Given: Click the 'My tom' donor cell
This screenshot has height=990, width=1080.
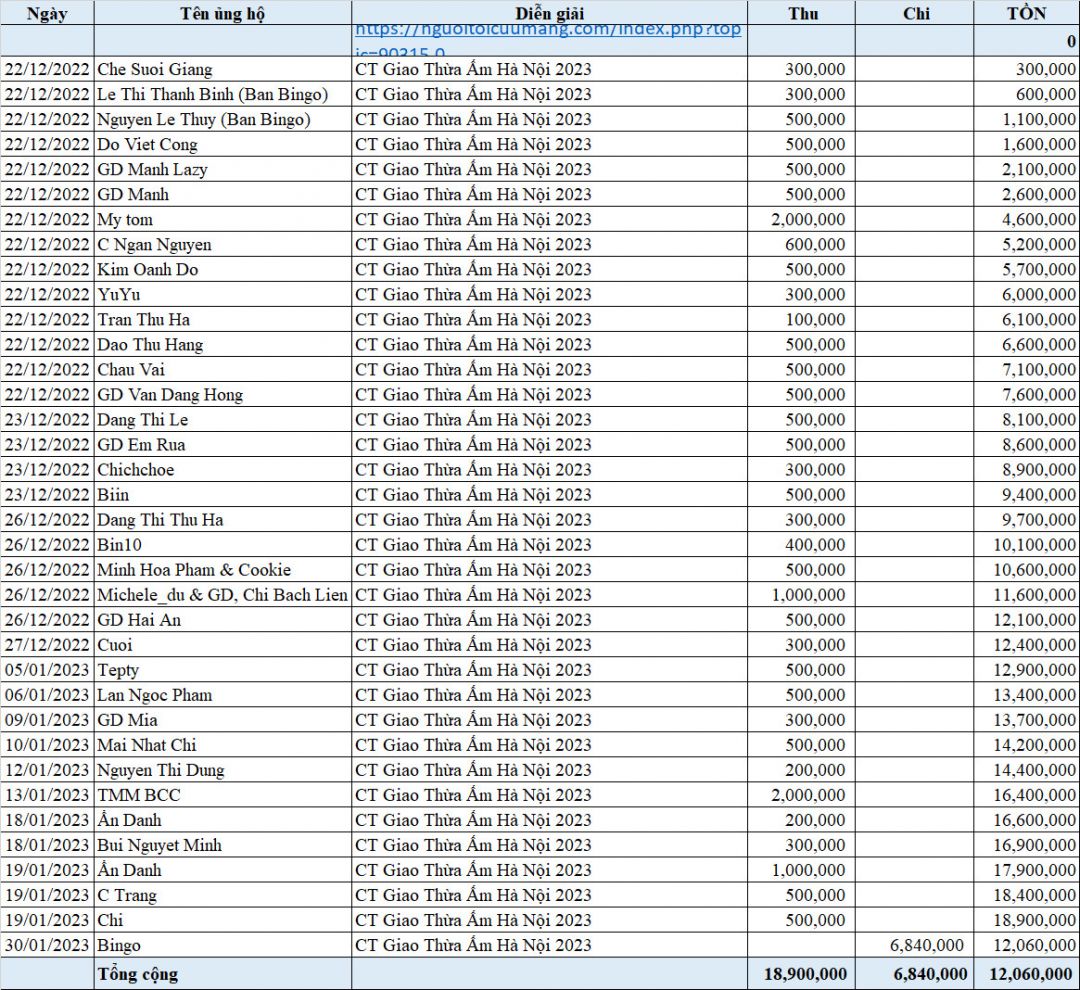Looking at the screenshot, I should tap(125, 219).
